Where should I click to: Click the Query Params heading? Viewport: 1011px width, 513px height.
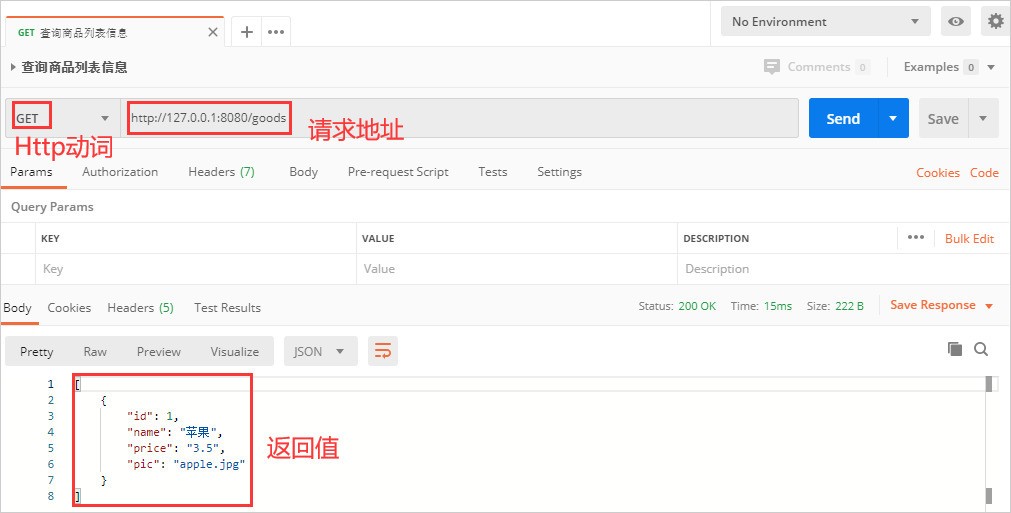click(x=52, y=207)
